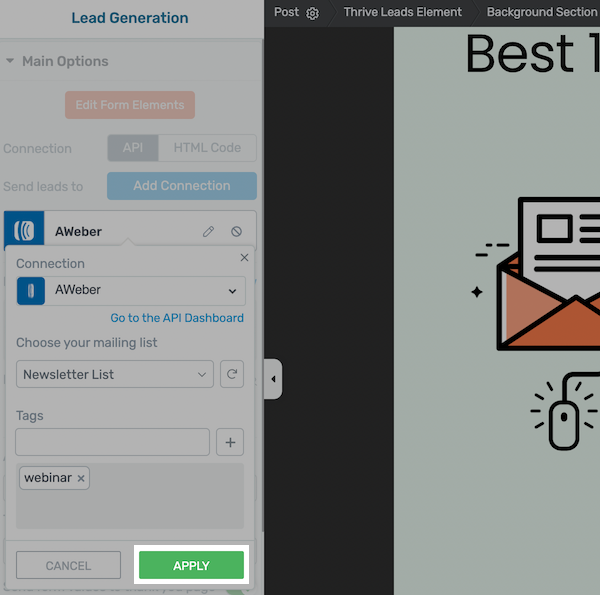
Task: Click the AWeber logo in connection row
Action: [x=24, y=231]
